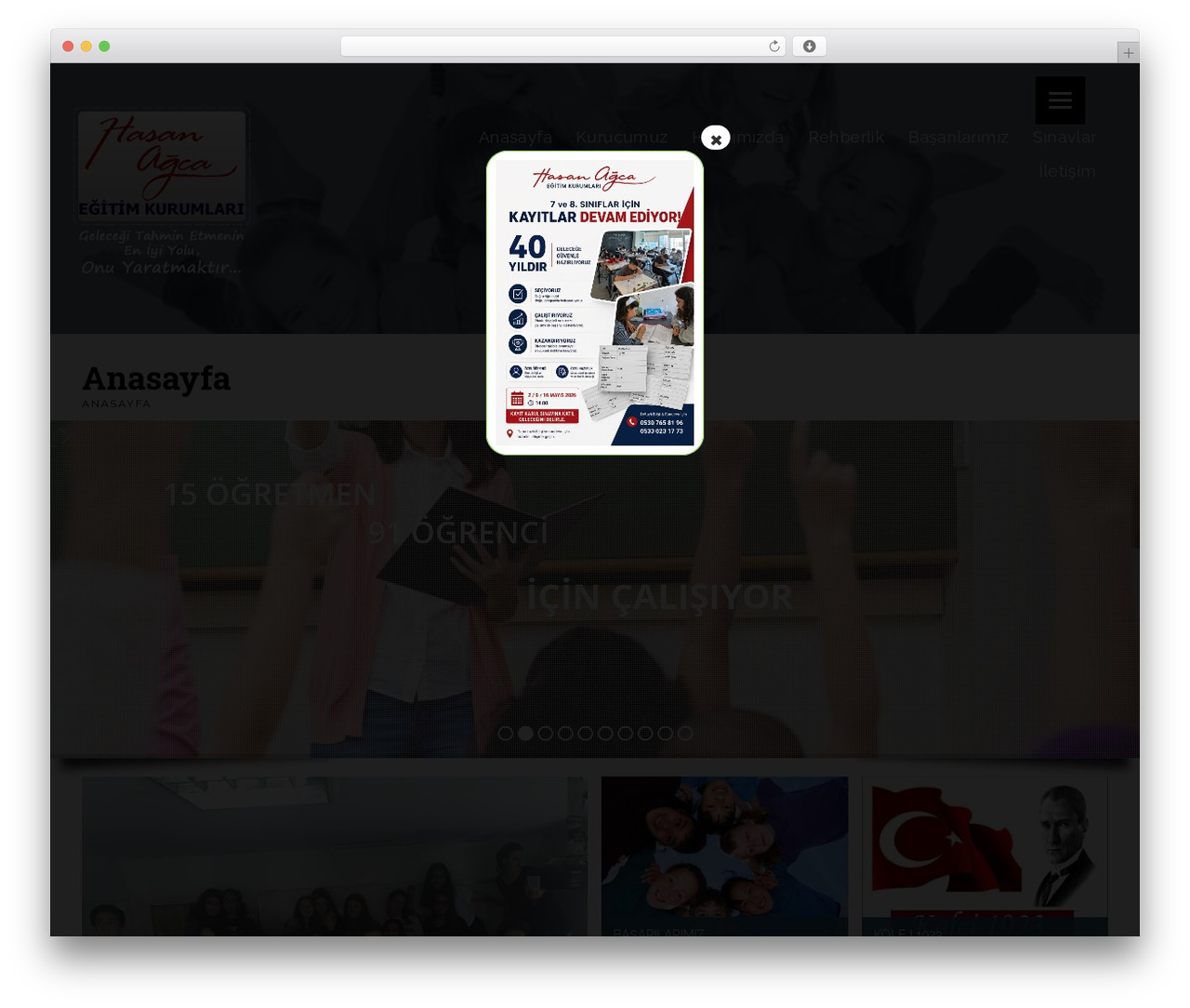The height and width of the screenshot is (1008, 1190).
Task: Open the Kurucumuz menu item
Action: pyautogui.click(x=621, y=138)
